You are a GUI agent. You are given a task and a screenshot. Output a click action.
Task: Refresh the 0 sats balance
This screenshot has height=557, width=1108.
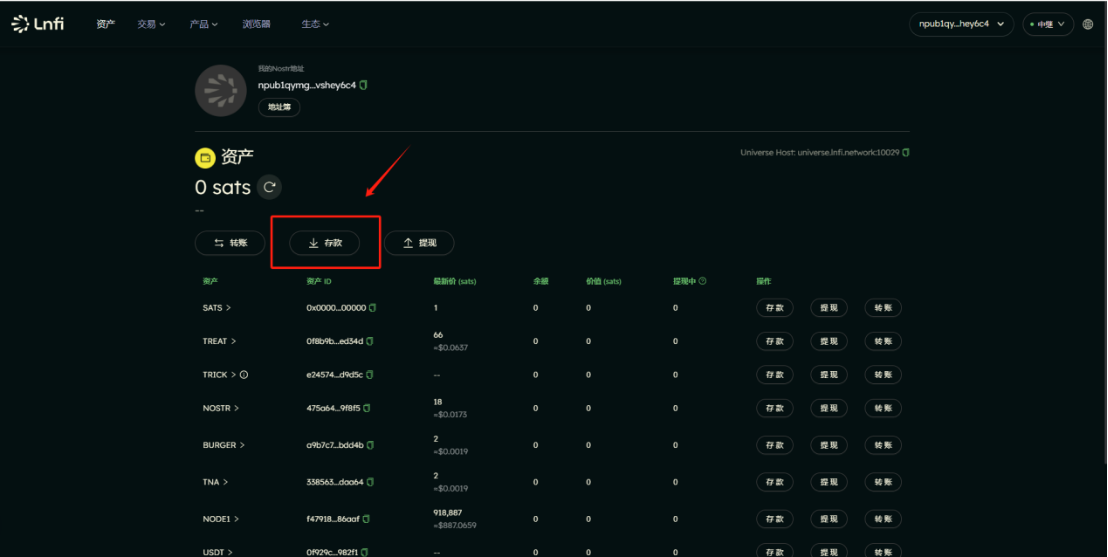coord(269,187)
